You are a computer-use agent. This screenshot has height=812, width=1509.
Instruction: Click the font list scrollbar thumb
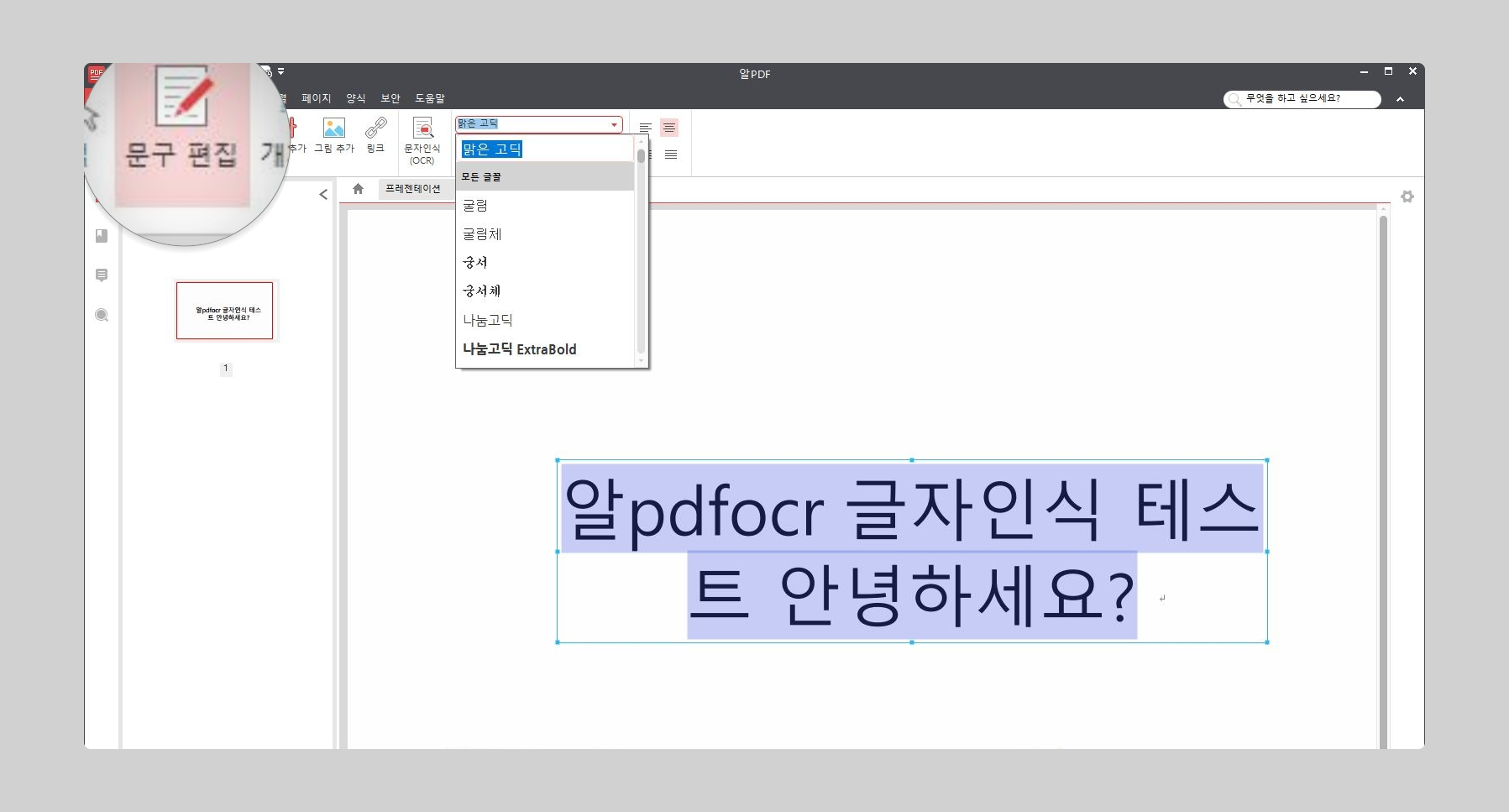pos(642,156)
